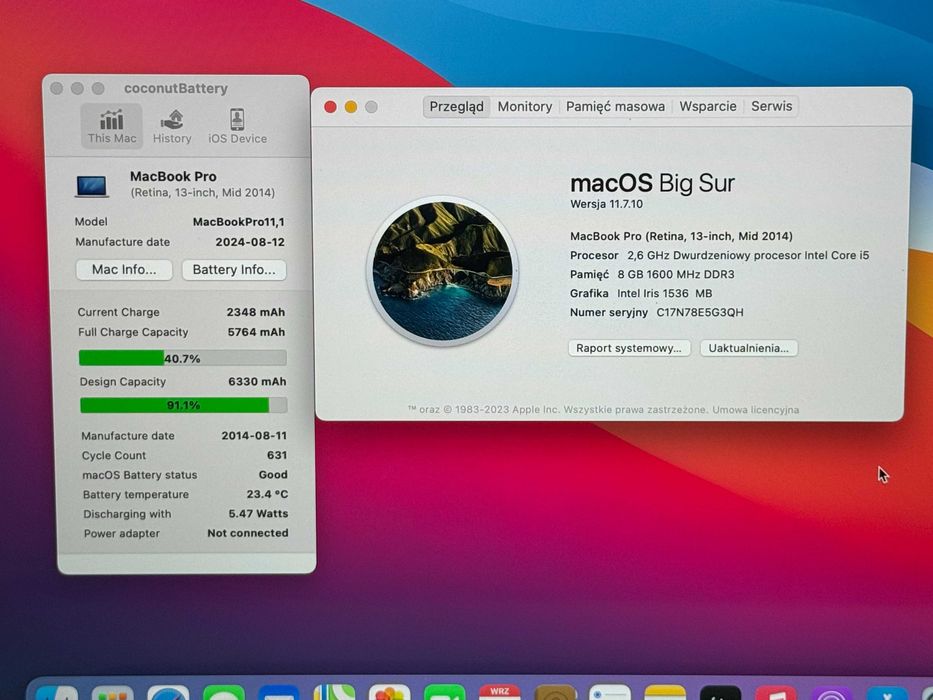Click the macOS Big Sur heading
Image resolution: width=933 pixels, height=700 pixels.
coord(653,183)
